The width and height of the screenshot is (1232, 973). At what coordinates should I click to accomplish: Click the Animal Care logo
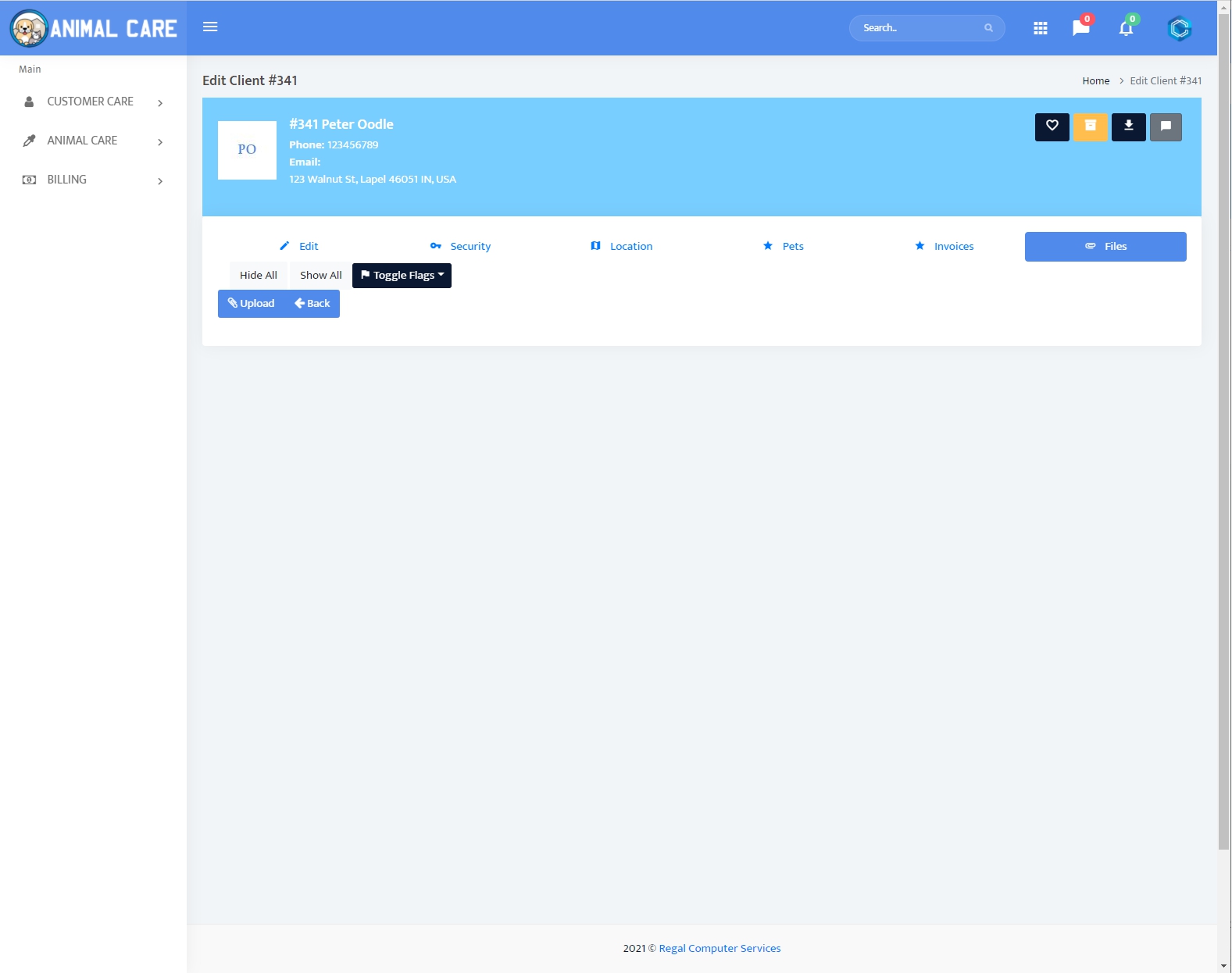93,28
